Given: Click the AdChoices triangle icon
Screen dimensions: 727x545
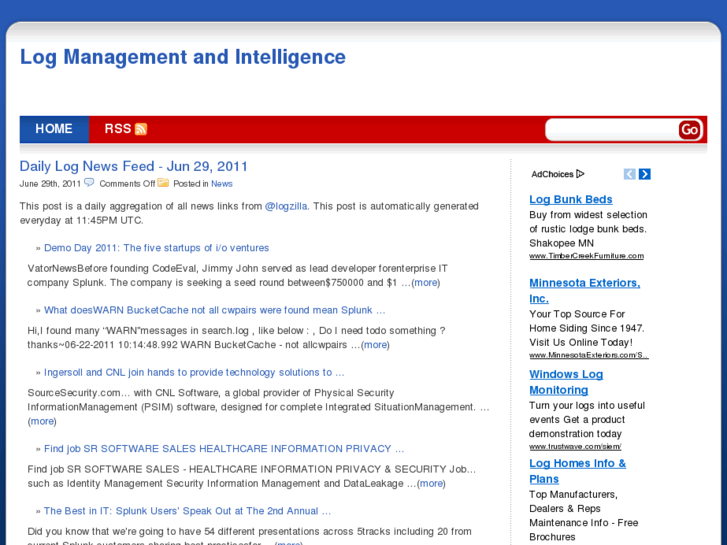Looking at the screenshot, I should pos(580,174).
